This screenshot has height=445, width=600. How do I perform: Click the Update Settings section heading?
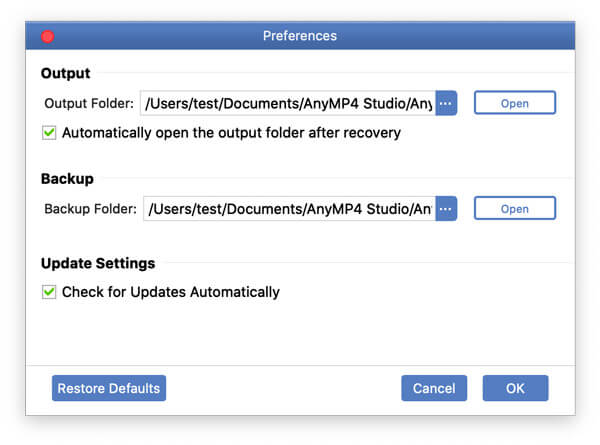click(x=98, y=264)
